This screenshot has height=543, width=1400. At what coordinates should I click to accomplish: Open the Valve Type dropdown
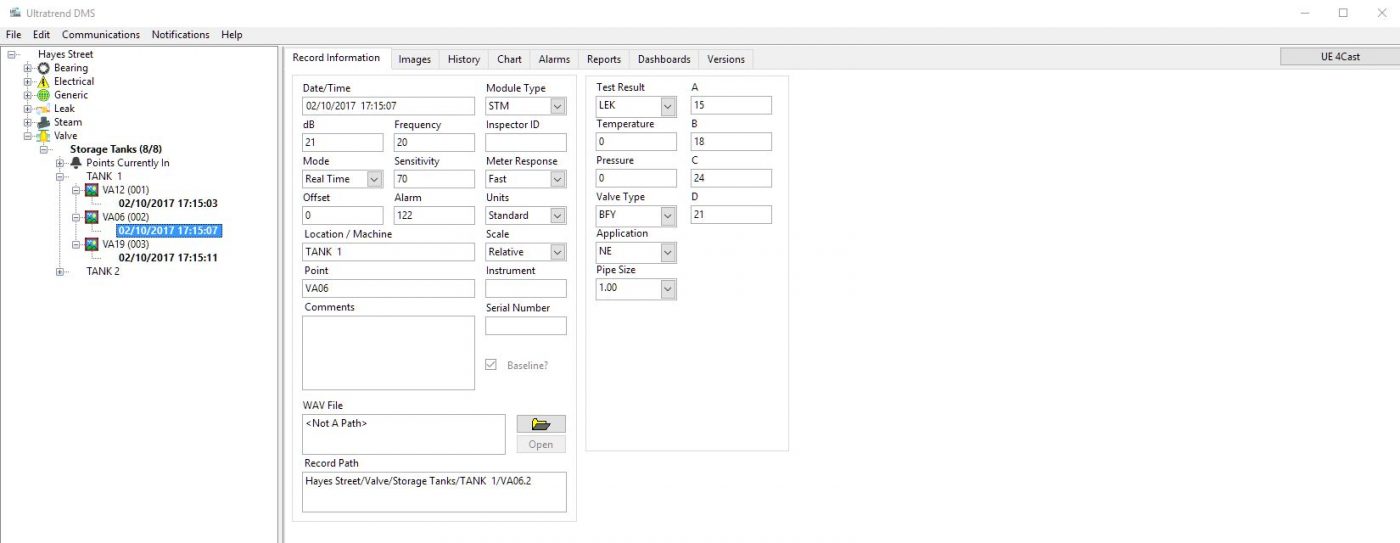[667, 215]
